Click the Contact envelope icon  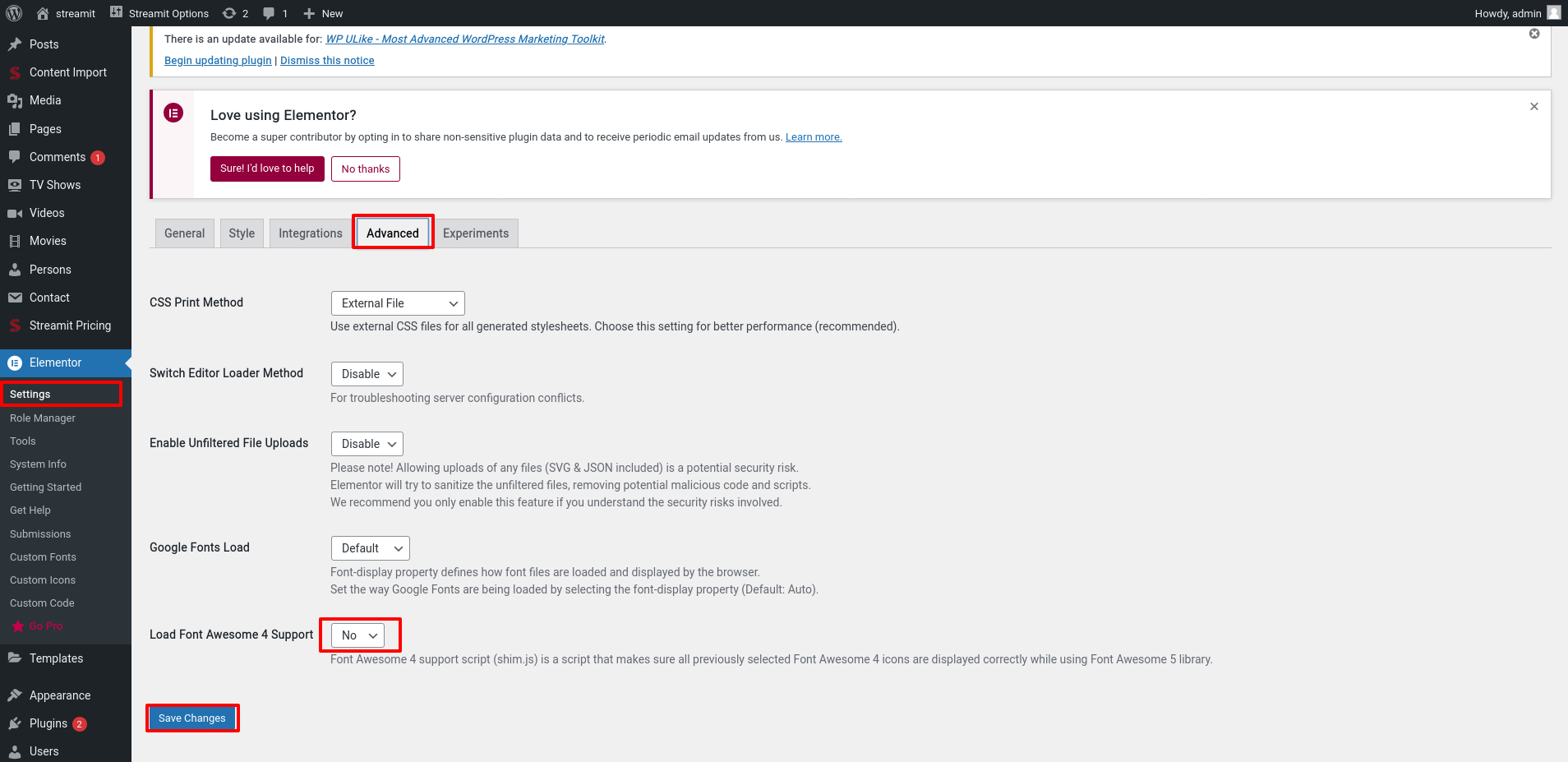(15, 298)
